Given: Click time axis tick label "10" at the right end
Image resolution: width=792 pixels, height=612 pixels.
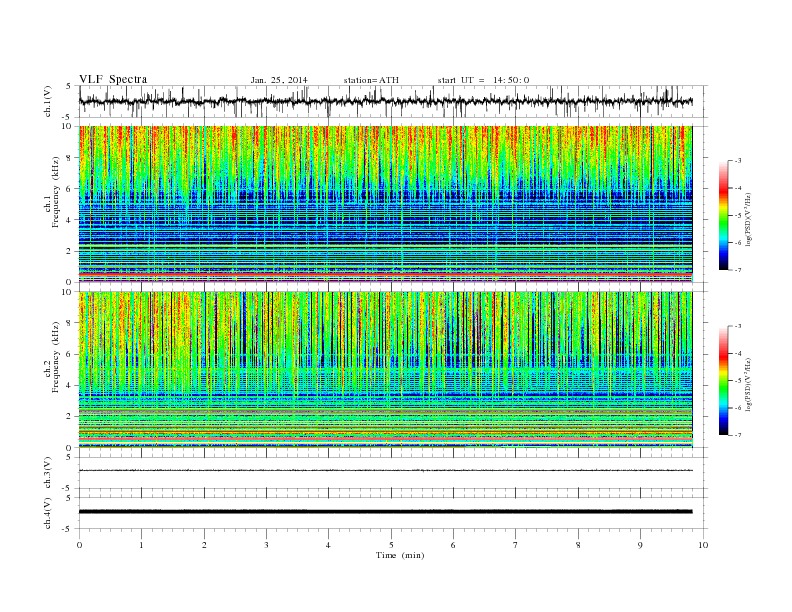Looking at the screenshot, I should point(703,545).
